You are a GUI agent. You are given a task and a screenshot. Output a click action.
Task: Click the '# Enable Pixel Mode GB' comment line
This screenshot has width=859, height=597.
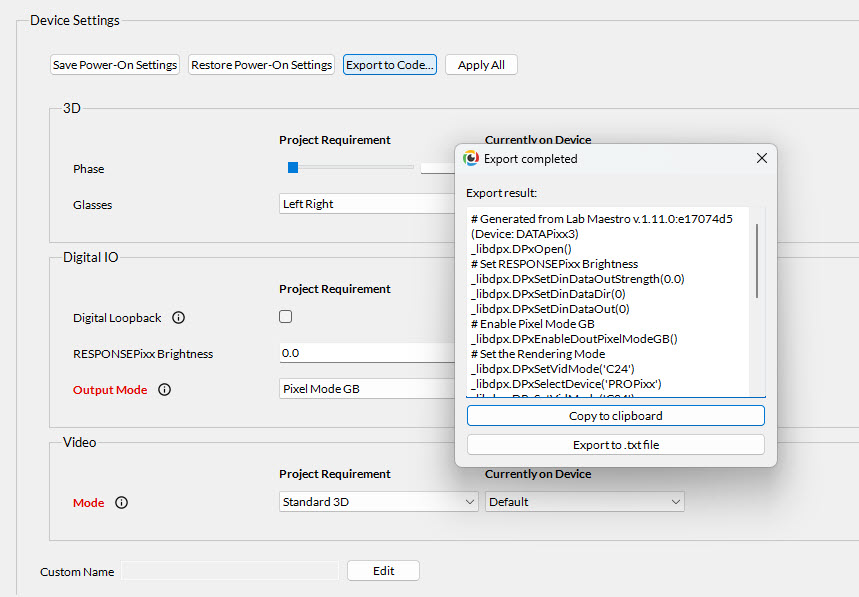532,324
